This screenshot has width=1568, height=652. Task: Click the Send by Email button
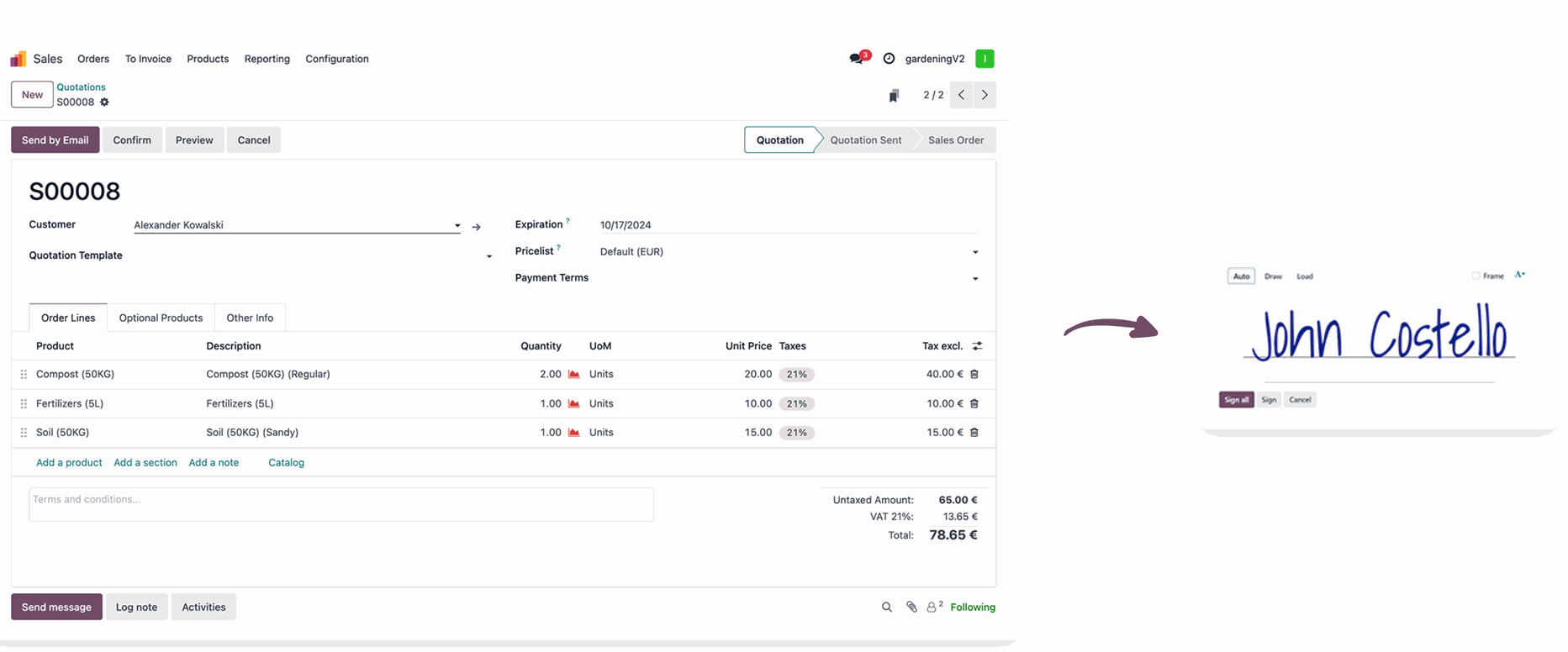click(x=55, y=140)
